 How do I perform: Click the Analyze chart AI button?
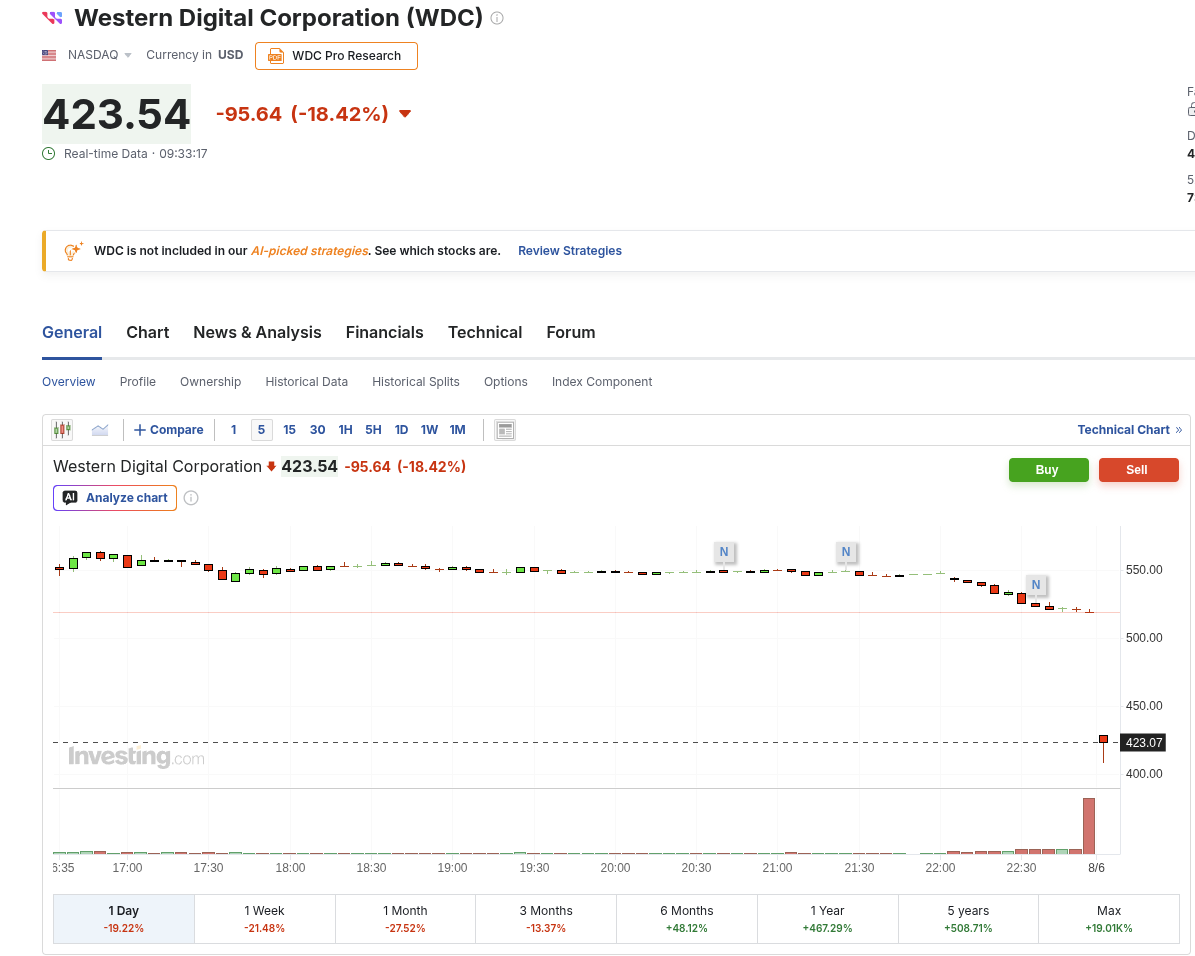coord(115,498)
